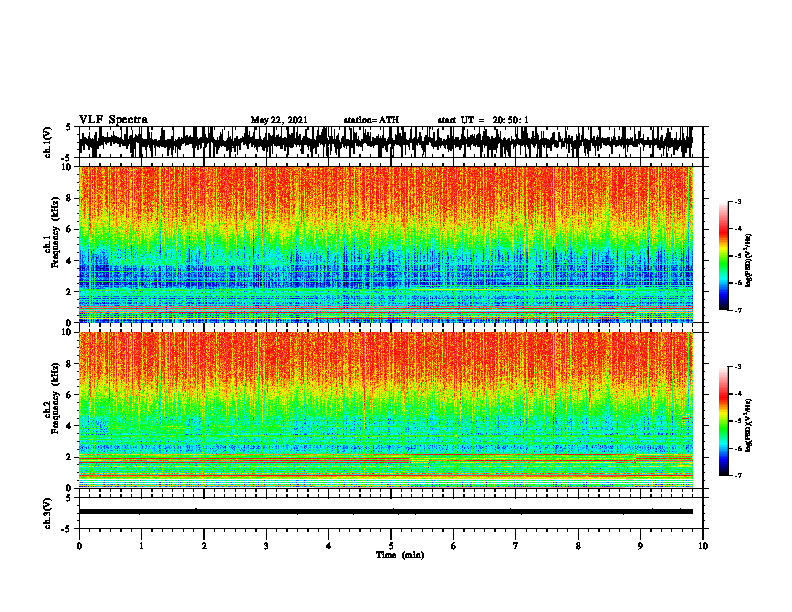Viewport: 792px width, 612px height.
Task: Click the ch.2 spectrogram color bar
Action: point(723,421)
